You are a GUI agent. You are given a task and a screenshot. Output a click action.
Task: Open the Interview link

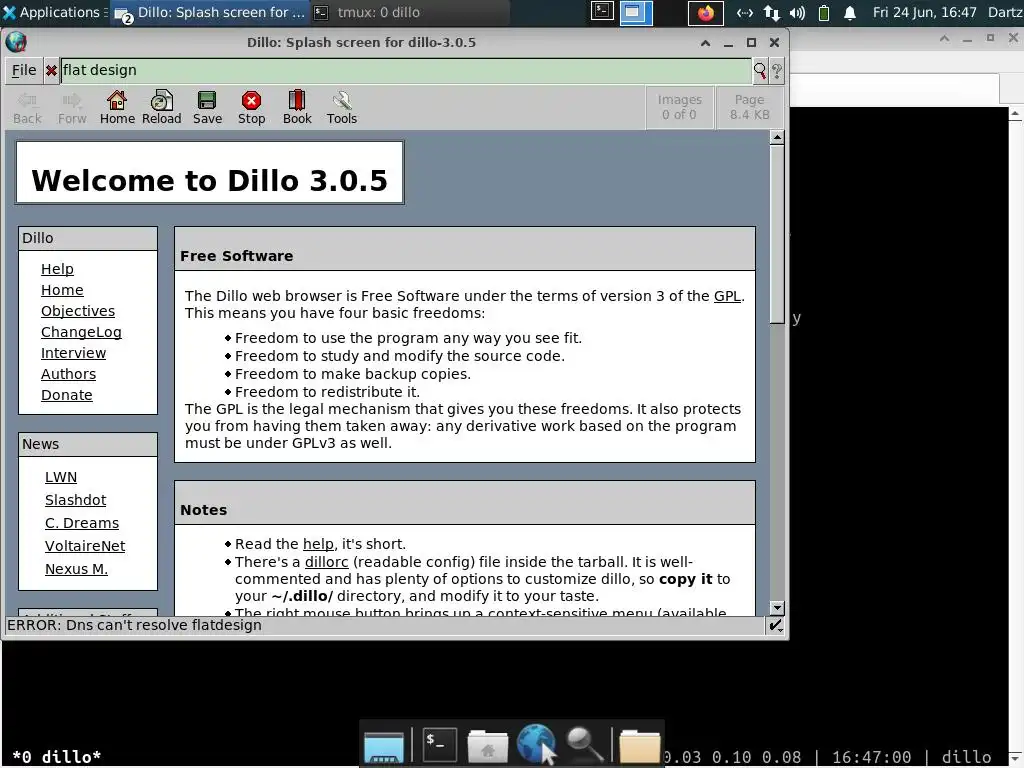73,353
